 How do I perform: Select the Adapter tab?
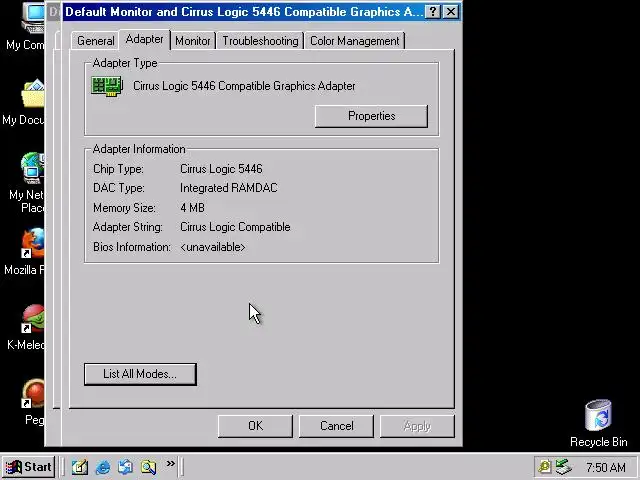(144, 39)
